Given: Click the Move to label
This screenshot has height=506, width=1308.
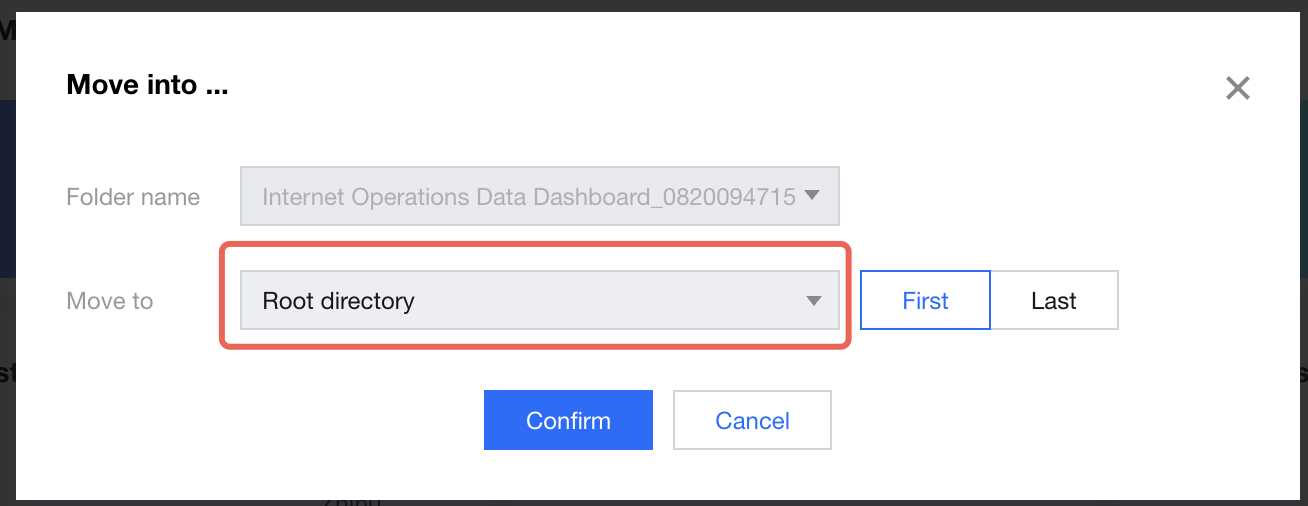Looking at the screenshot, I should (109, 301).
